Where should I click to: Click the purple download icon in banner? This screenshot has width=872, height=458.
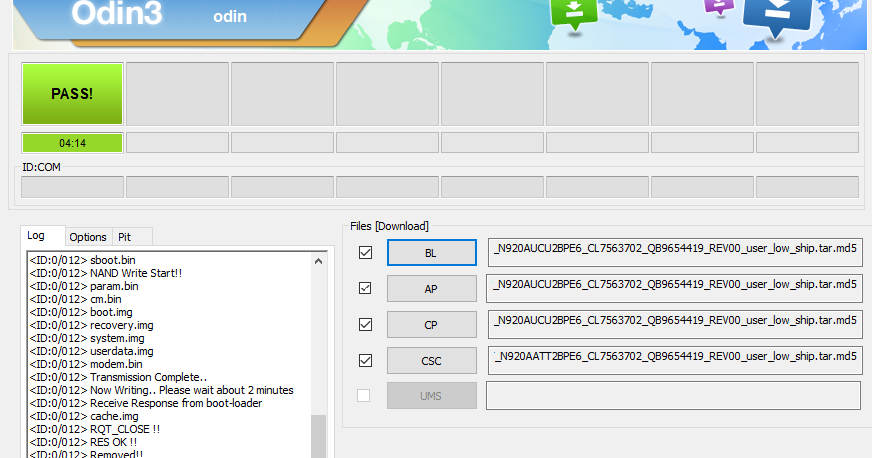pyautogui.click(x=719, y=7)
